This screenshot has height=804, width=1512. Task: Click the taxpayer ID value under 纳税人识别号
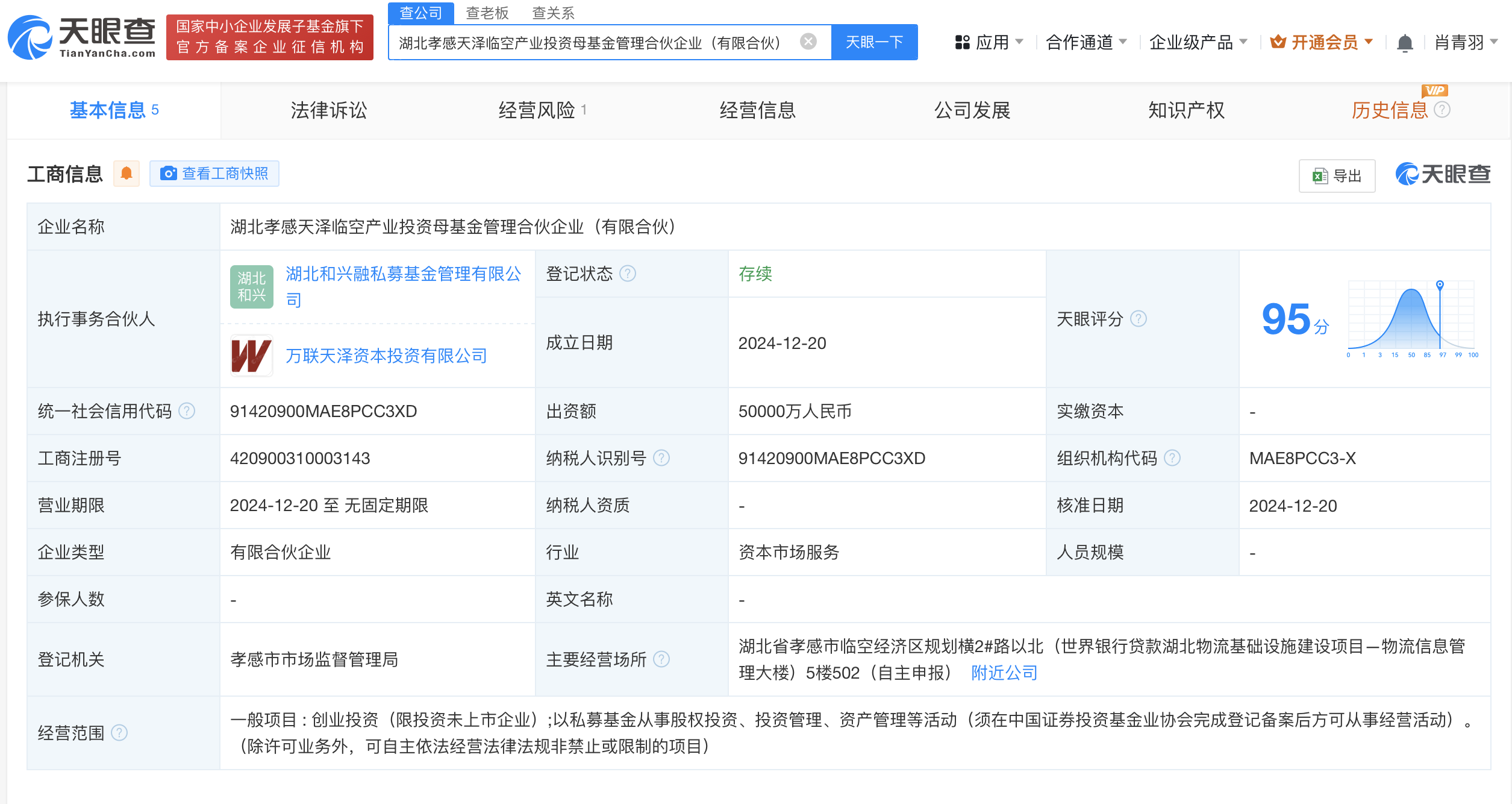coord(832,458)
